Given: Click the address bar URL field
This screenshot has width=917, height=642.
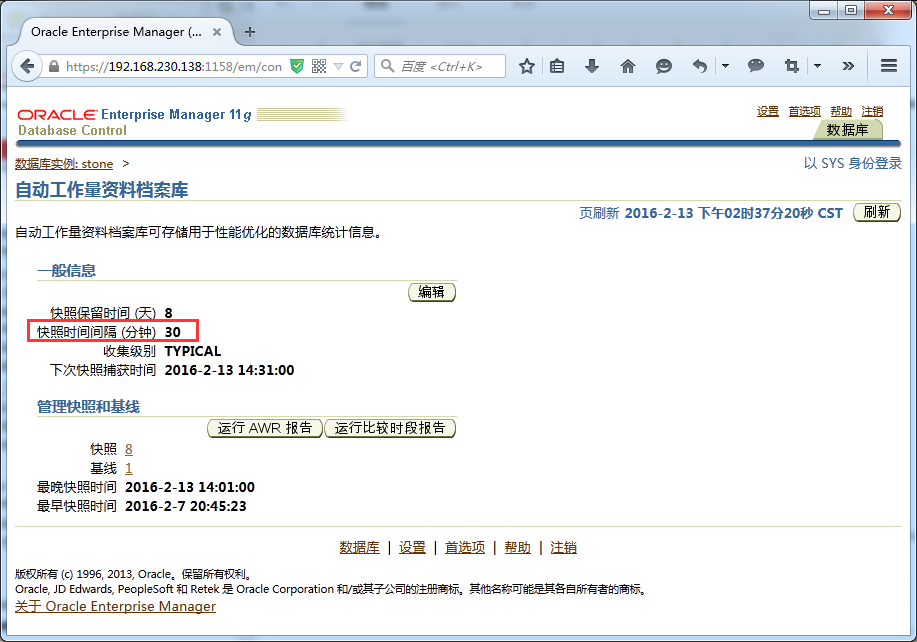Looking at the screenshot, I should pos(174,67).
